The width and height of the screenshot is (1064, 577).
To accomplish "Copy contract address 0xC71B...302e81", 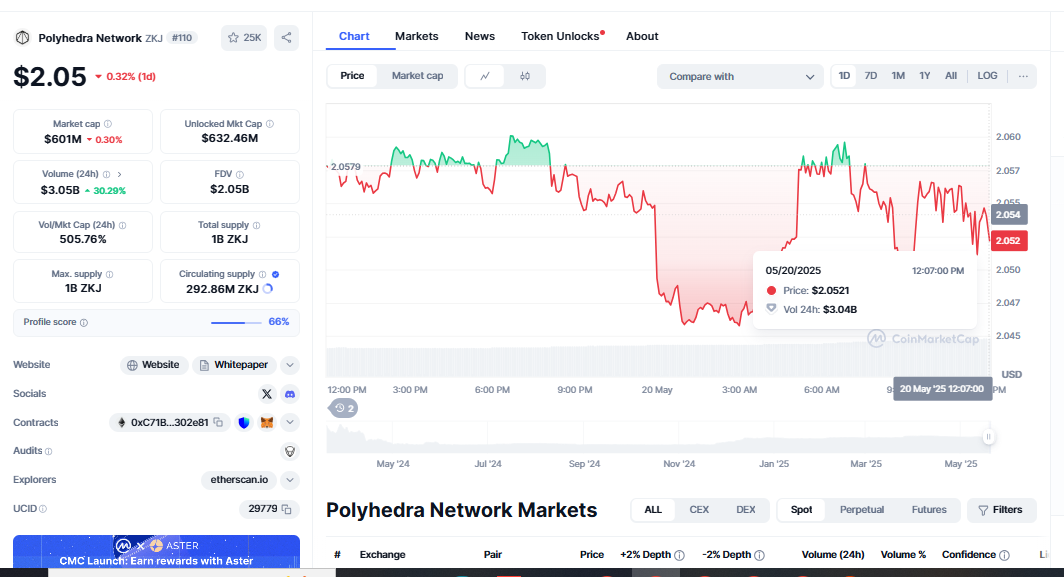I will click(218, 422).
